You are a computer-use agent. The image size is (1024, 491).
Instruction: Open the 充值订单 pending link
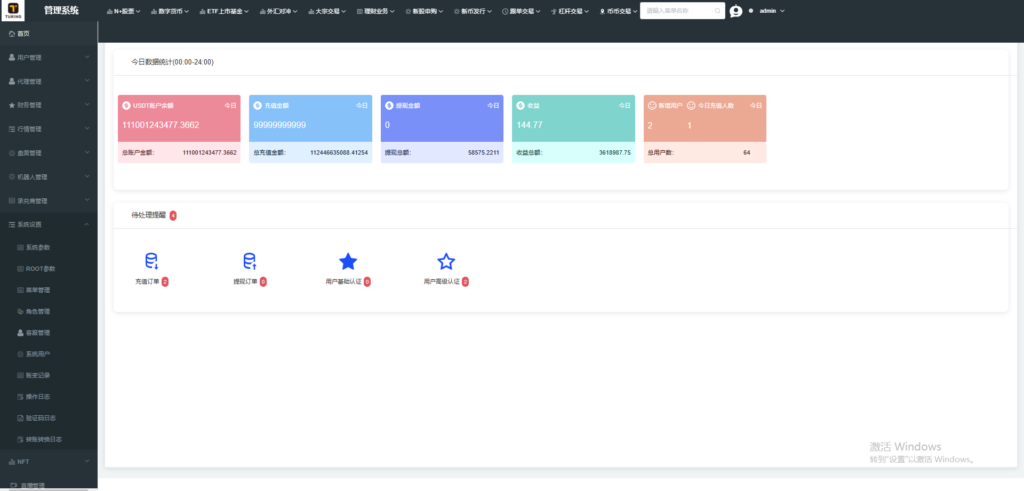tap(152, 282)
